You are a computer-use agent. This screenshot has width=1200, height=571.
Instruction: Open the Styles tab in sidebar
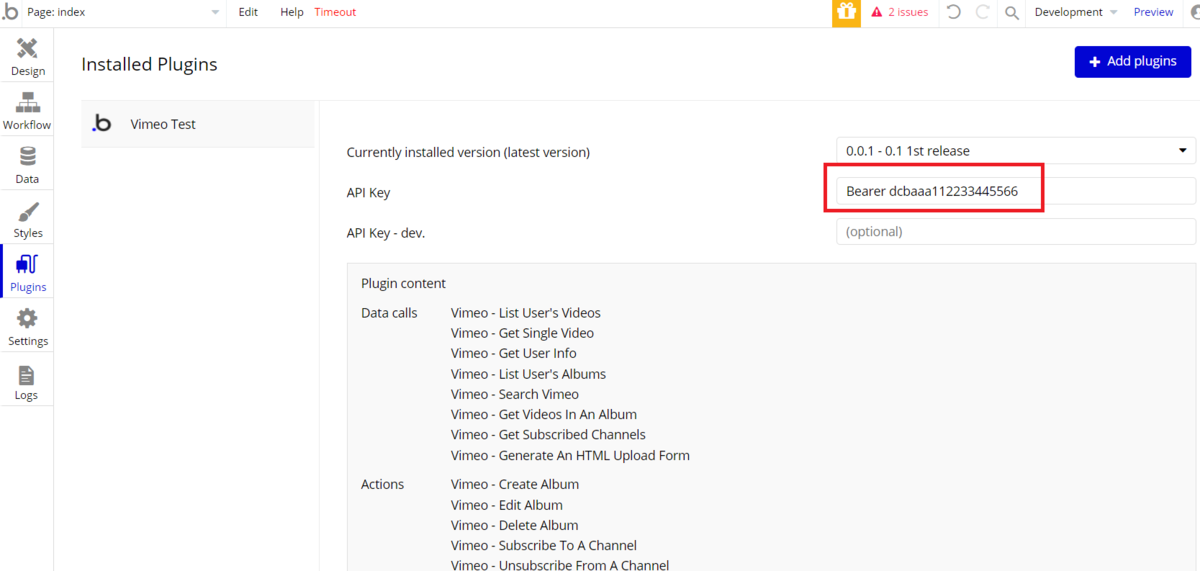point(27,219)
